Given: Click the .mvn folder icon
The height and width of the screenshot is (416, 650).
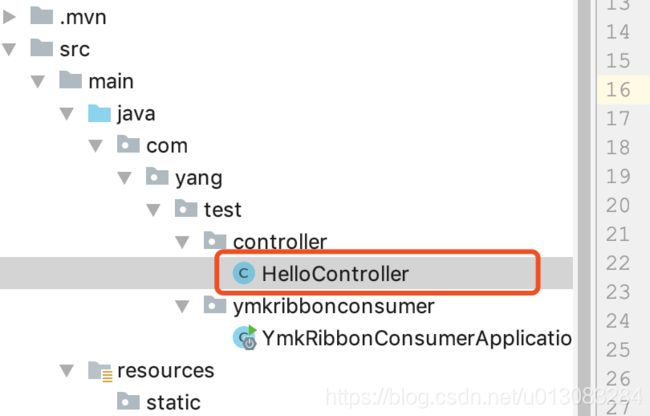Looking at the screenshot, I should (41, 16).
